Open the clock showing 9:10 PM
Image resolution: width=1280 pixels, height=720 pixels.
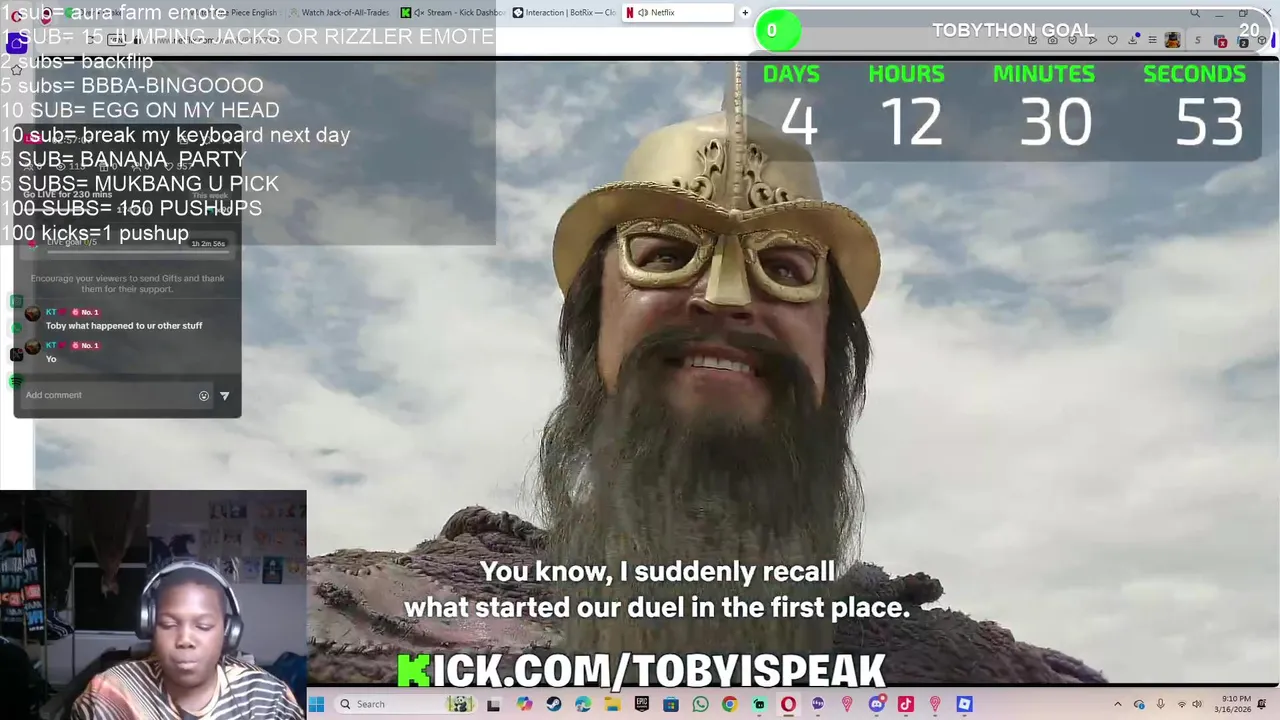(1231, 704)
